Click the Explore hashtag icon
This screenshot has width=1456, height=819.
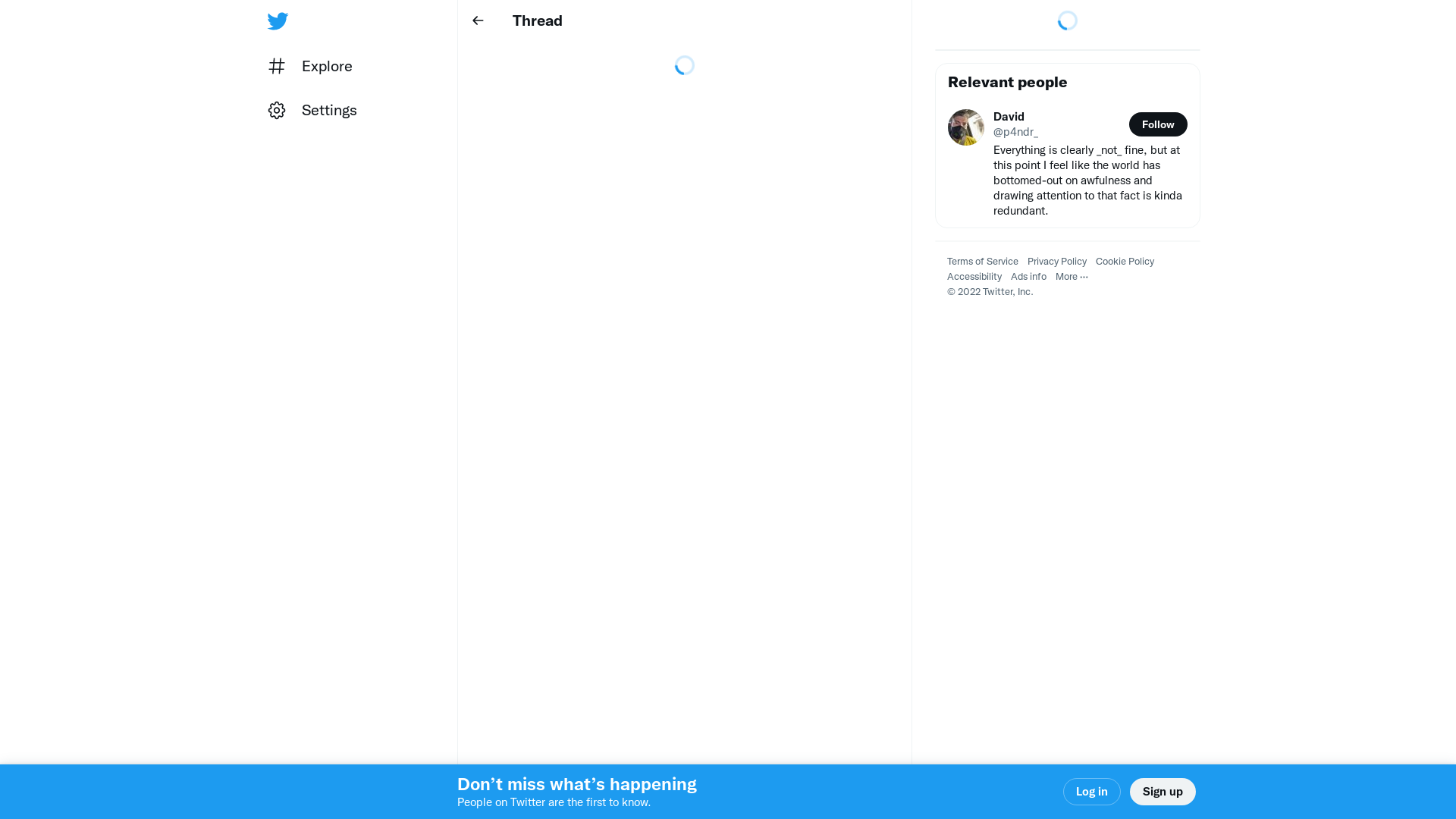pyautogui.click(x=277, y=66)
